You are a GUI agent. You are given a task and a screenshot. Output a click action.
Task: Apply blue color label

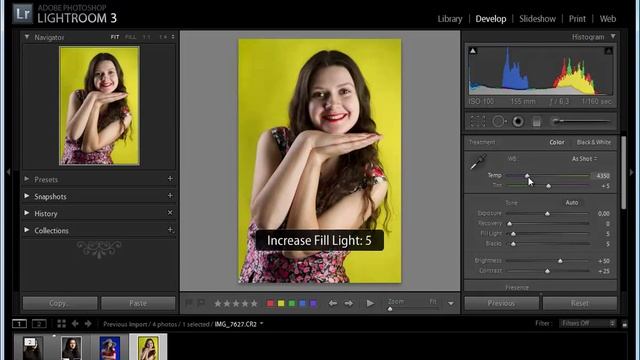coord(302,303)
